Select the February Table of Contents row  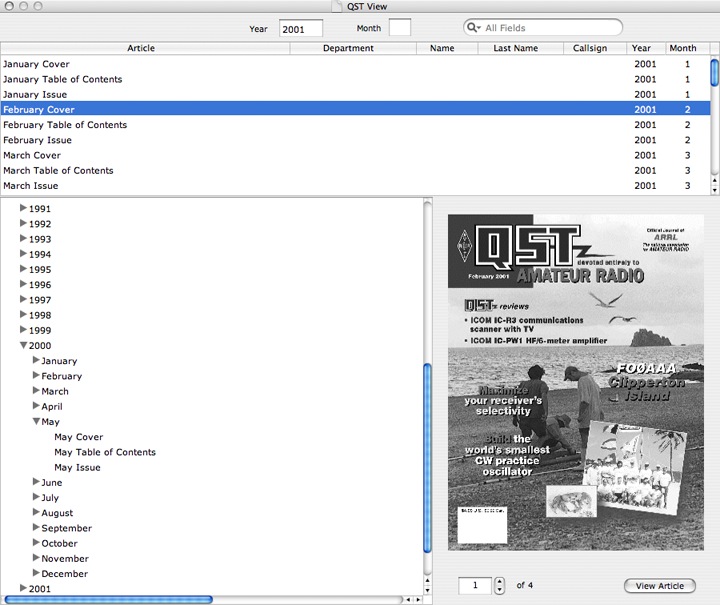click(355, 124)
